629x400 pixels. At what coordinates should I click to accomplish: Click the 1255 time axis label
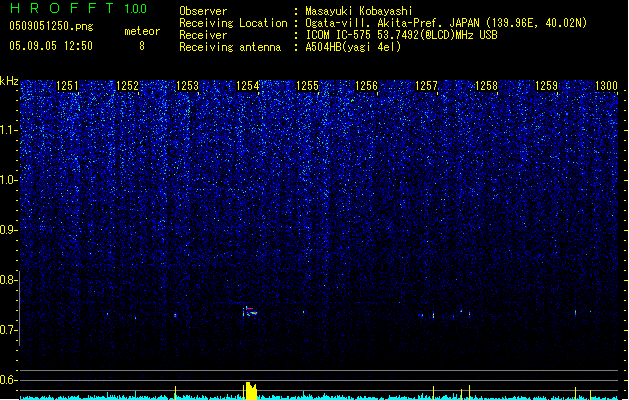pos(307,86)
